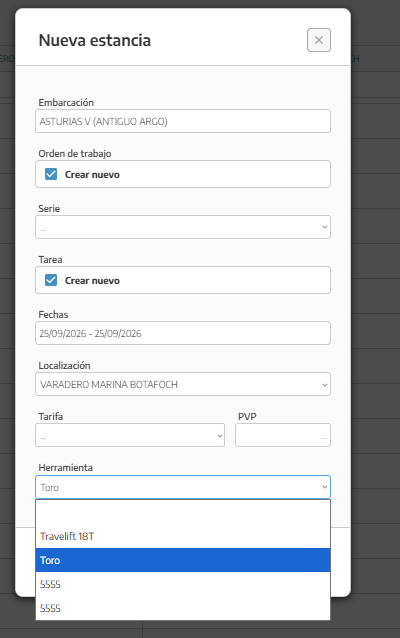This screenshot has width=400, height=638.
Task: Open the Fechas date range field
Action: pyautogui.click(x=183, y=333)
